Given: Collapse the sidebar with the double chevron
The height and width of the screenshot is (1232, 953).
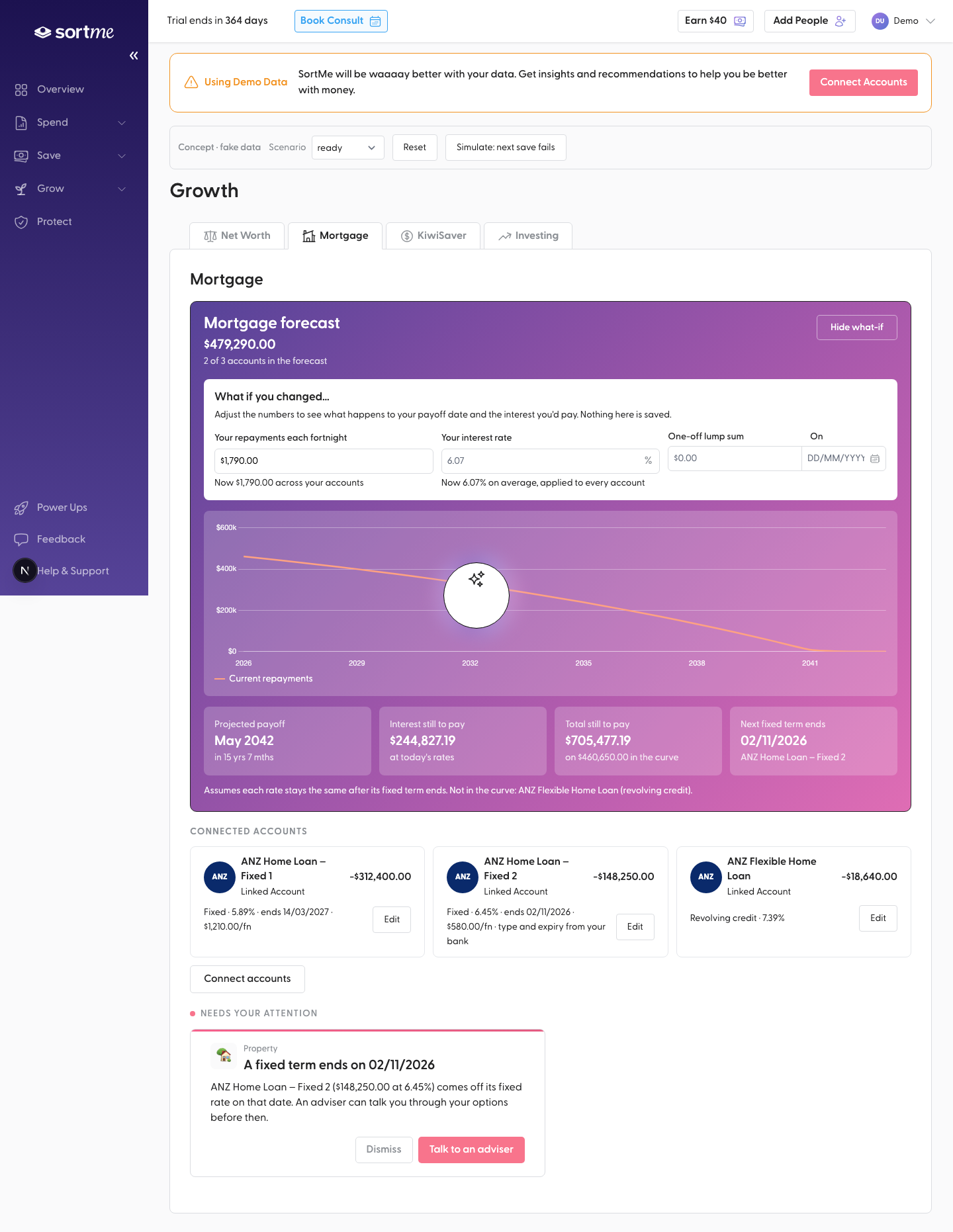Looking at the screenshot, I should 134,56.
